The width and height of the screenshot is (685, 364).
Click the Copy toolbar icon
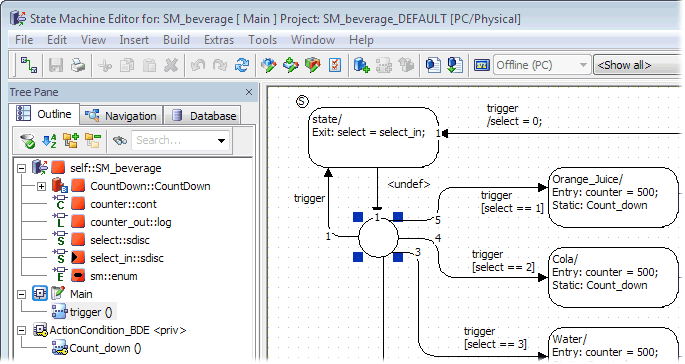pyautogui.click(x=127, y=66)
